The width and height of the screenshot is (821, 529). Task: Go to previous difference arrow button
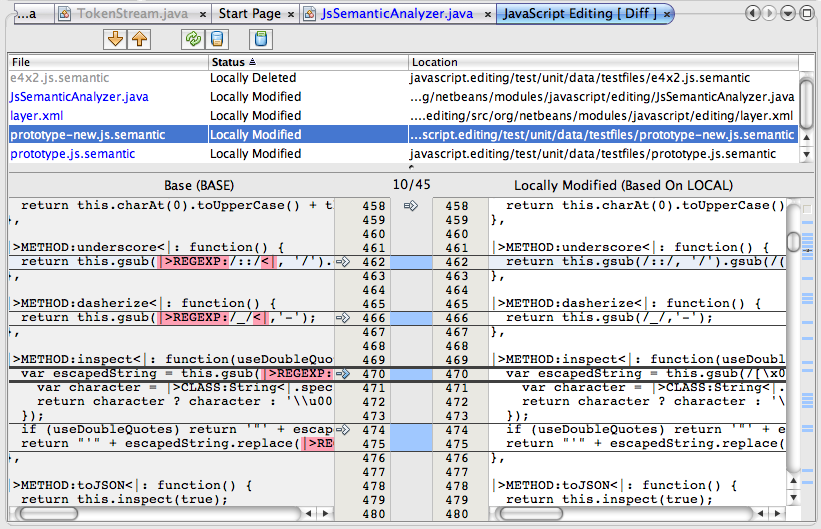(x=139, y=39)
